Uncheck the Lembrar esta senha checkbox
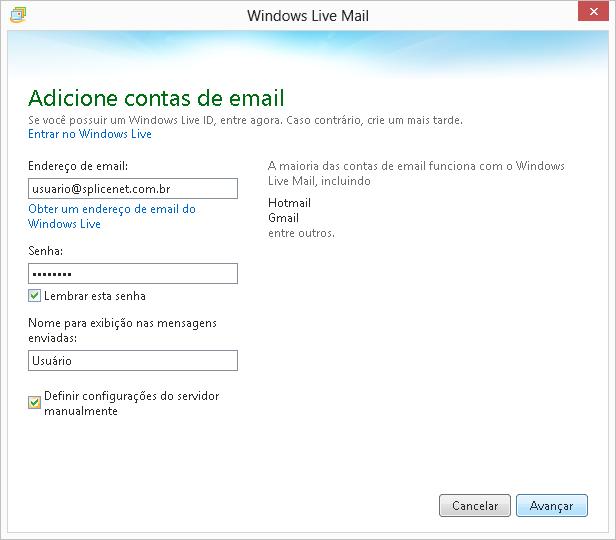Image resolution: width=616 pixels, height=540 pixels. [x=34, y=295]
